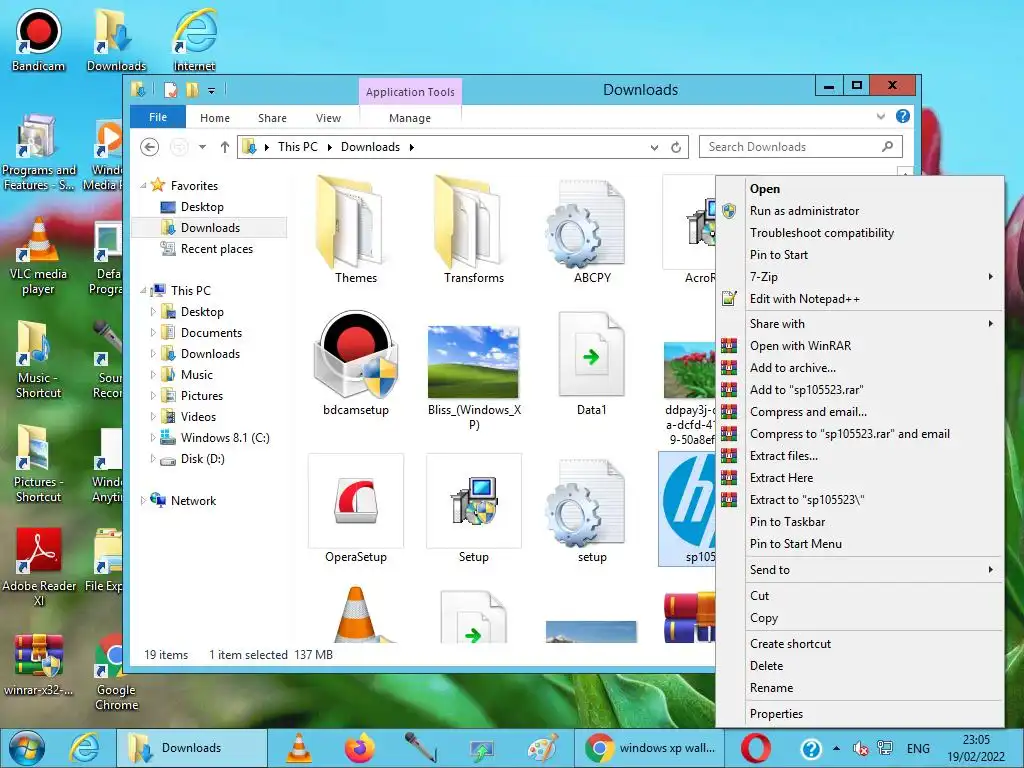The image size is (1024, 768).
Task: Open VLC media player desktop shortcut
Action: pyautogui.click(x=38, y=256)
